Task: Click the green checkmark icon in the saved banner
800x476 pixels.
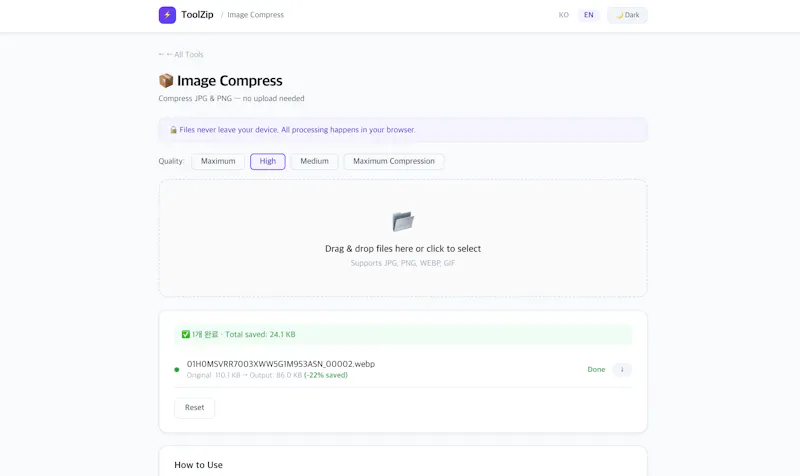Action: tap(186, 334)
